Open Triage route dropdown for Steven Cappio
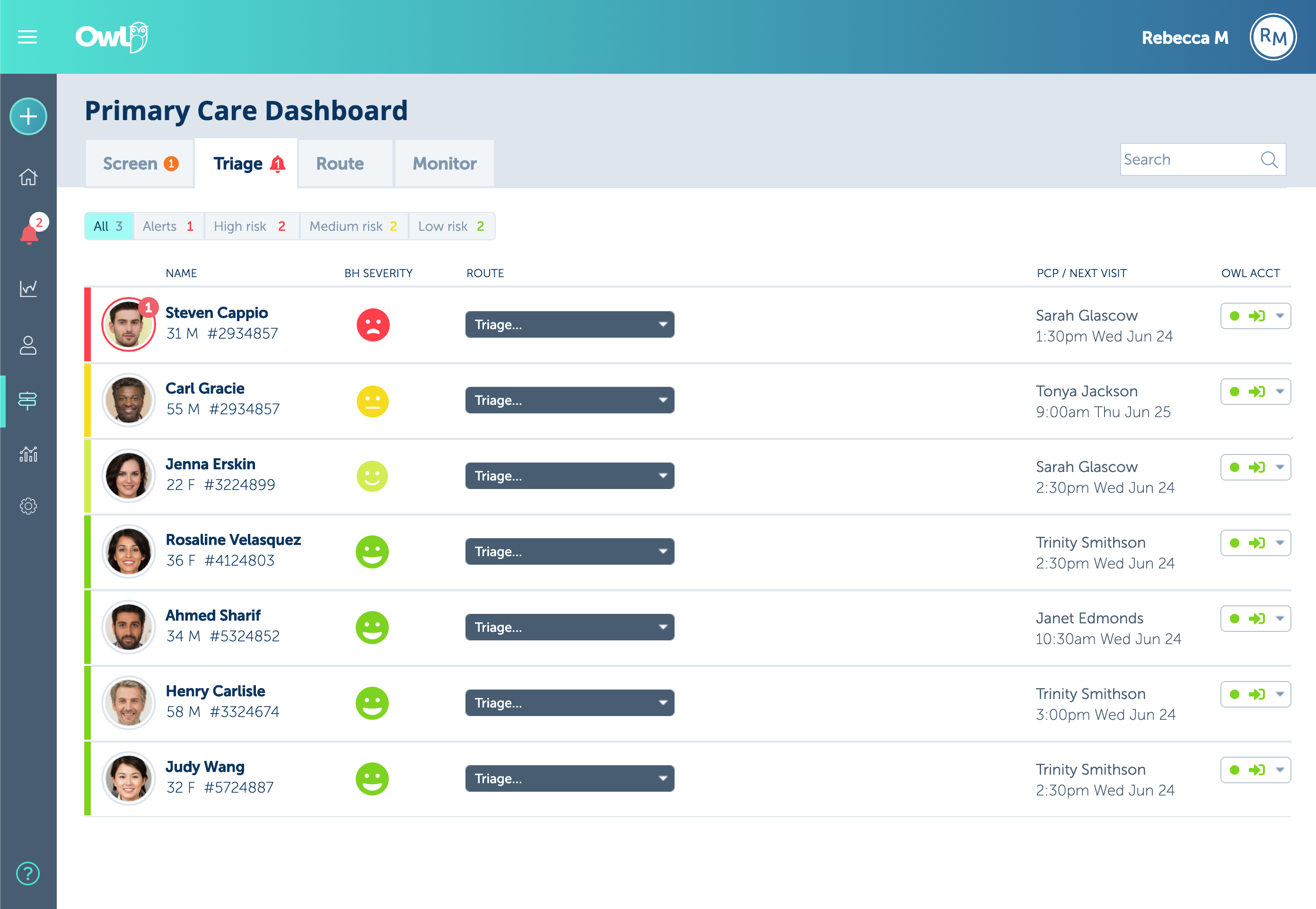The width and height of the screenshot is (1316, 909). [570, 324]
